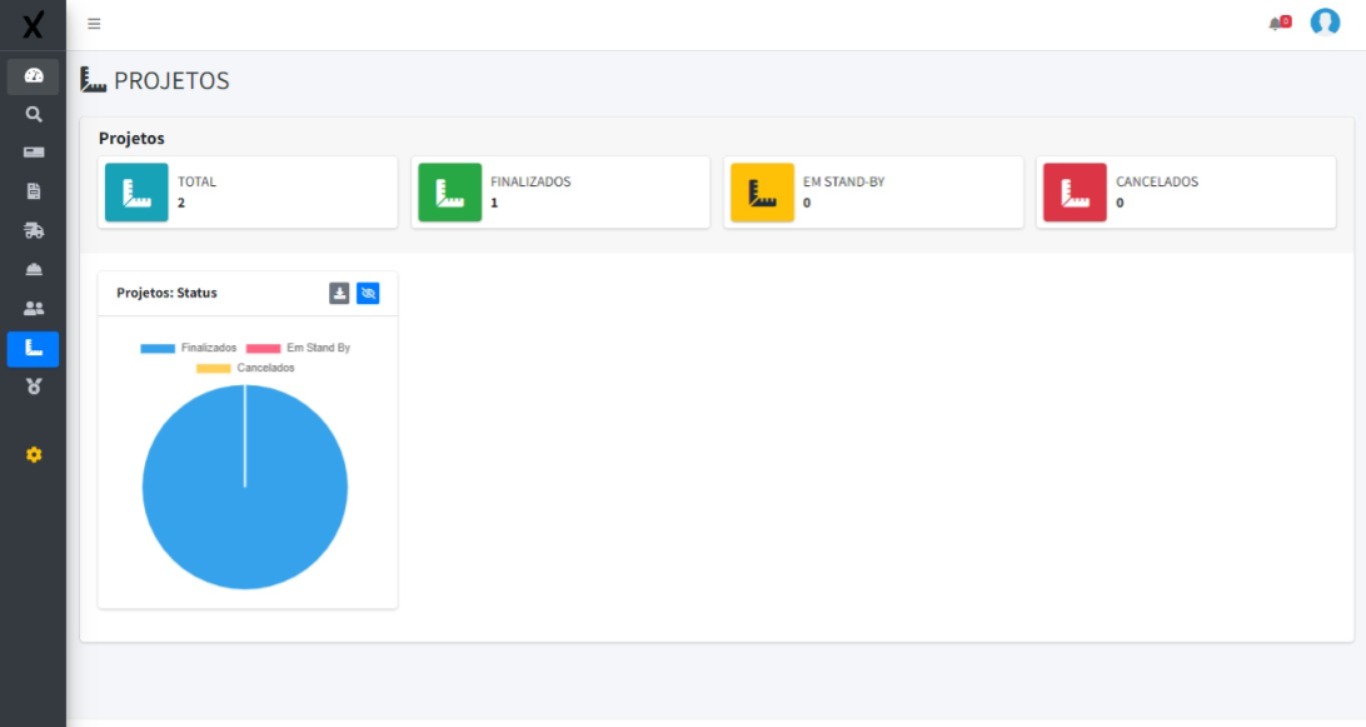Image resolution: width=1366 pixels, height=727 pixels.
Task: Toggle the Finalizados legend item in chart
Action: (x=189, y=348)
